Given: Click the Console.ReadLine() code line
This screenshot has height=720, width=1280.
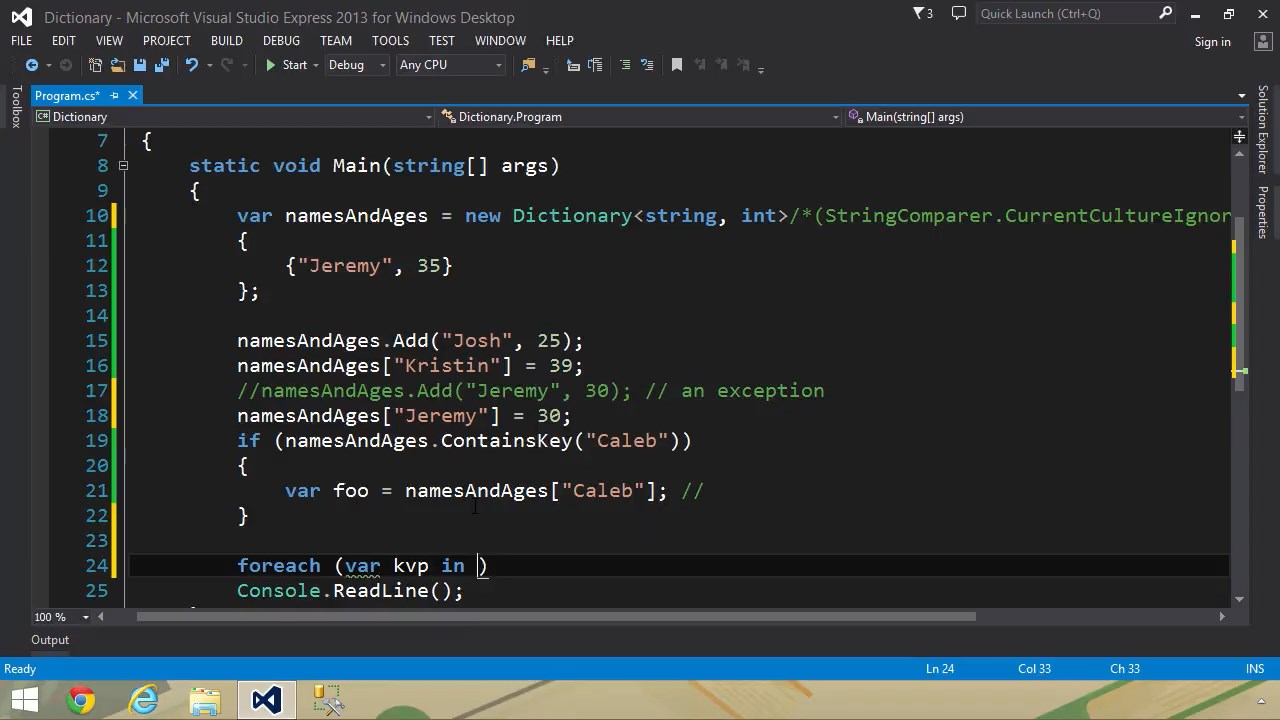Looking at the screenshot, I should click(350, 591).
